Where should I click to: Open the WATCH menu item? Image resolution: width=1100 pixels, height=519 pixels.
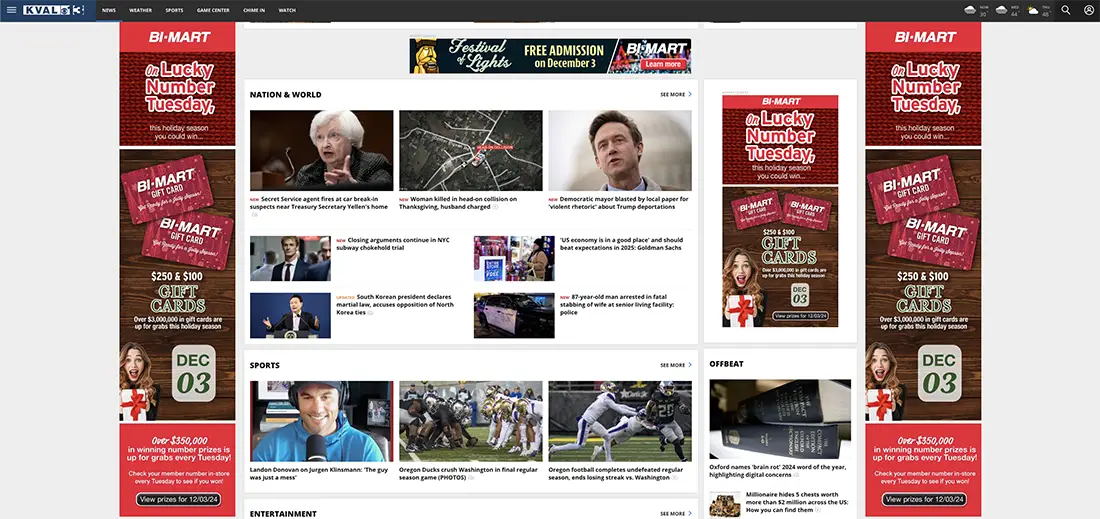click(x=287, y=11)
